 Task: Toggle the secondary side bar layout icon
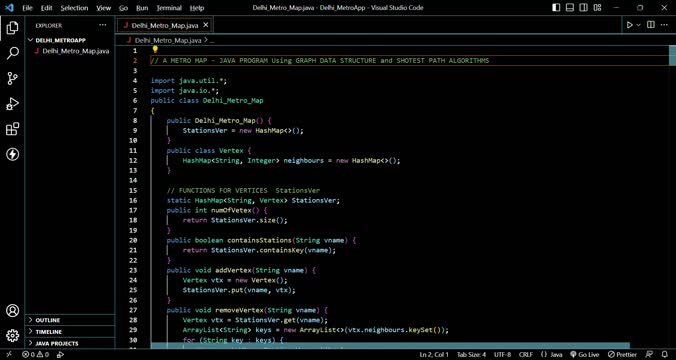point(583,8)
